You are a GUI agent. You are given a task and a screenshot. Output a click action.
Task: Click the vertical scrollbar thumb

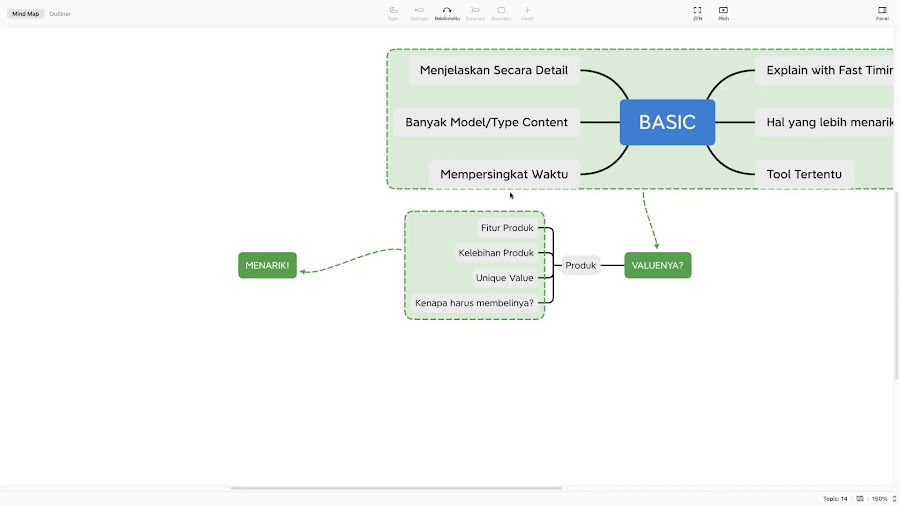pos(897,285)
